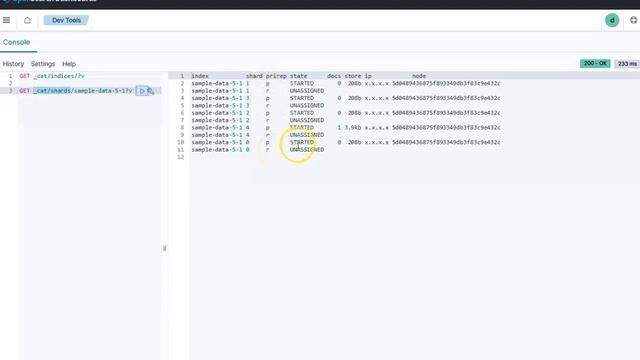This screenshot has width=640, height=360.
Task: Click the 'docs' column header in output
Action: (334, 76)
